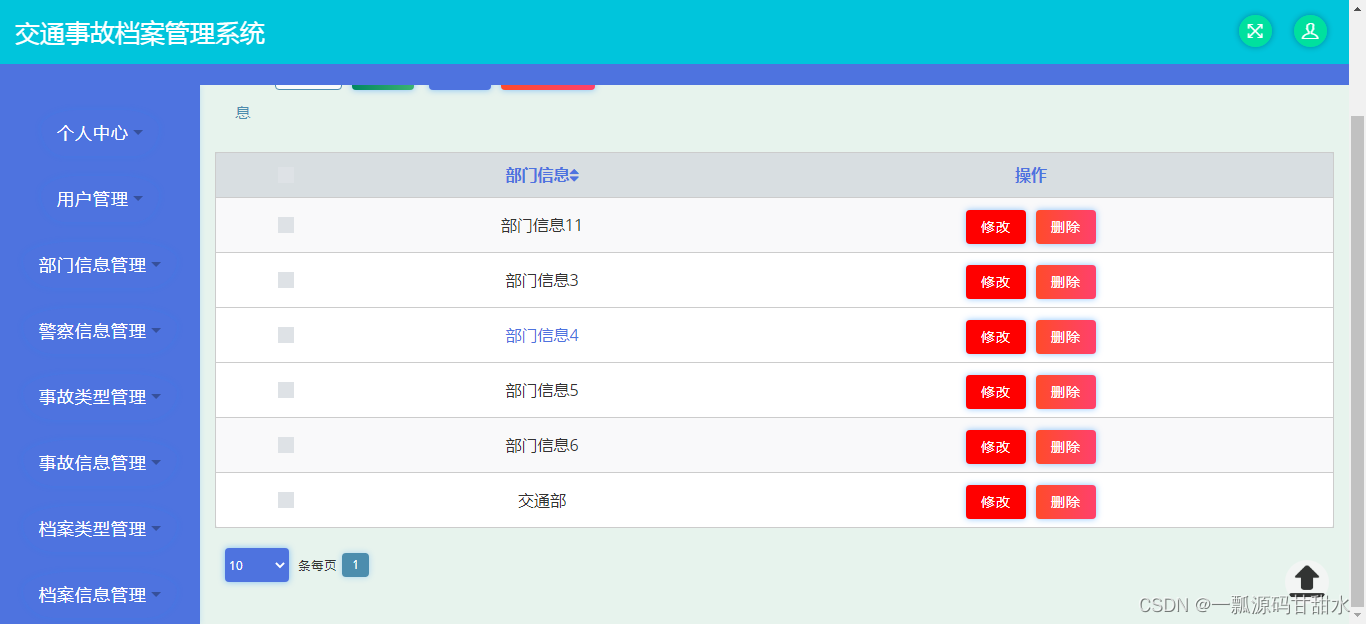
Task: Sort by the 部门信息 column arrows
Action: [574, 176]
